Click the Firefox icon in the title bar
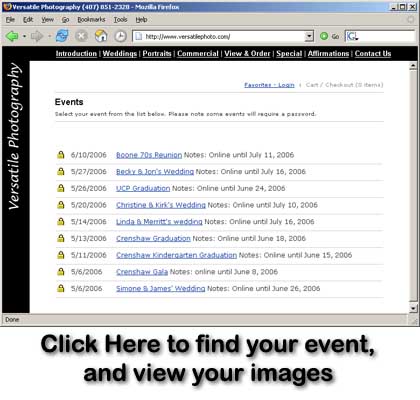The image size is (420, 400). point(7,7)
